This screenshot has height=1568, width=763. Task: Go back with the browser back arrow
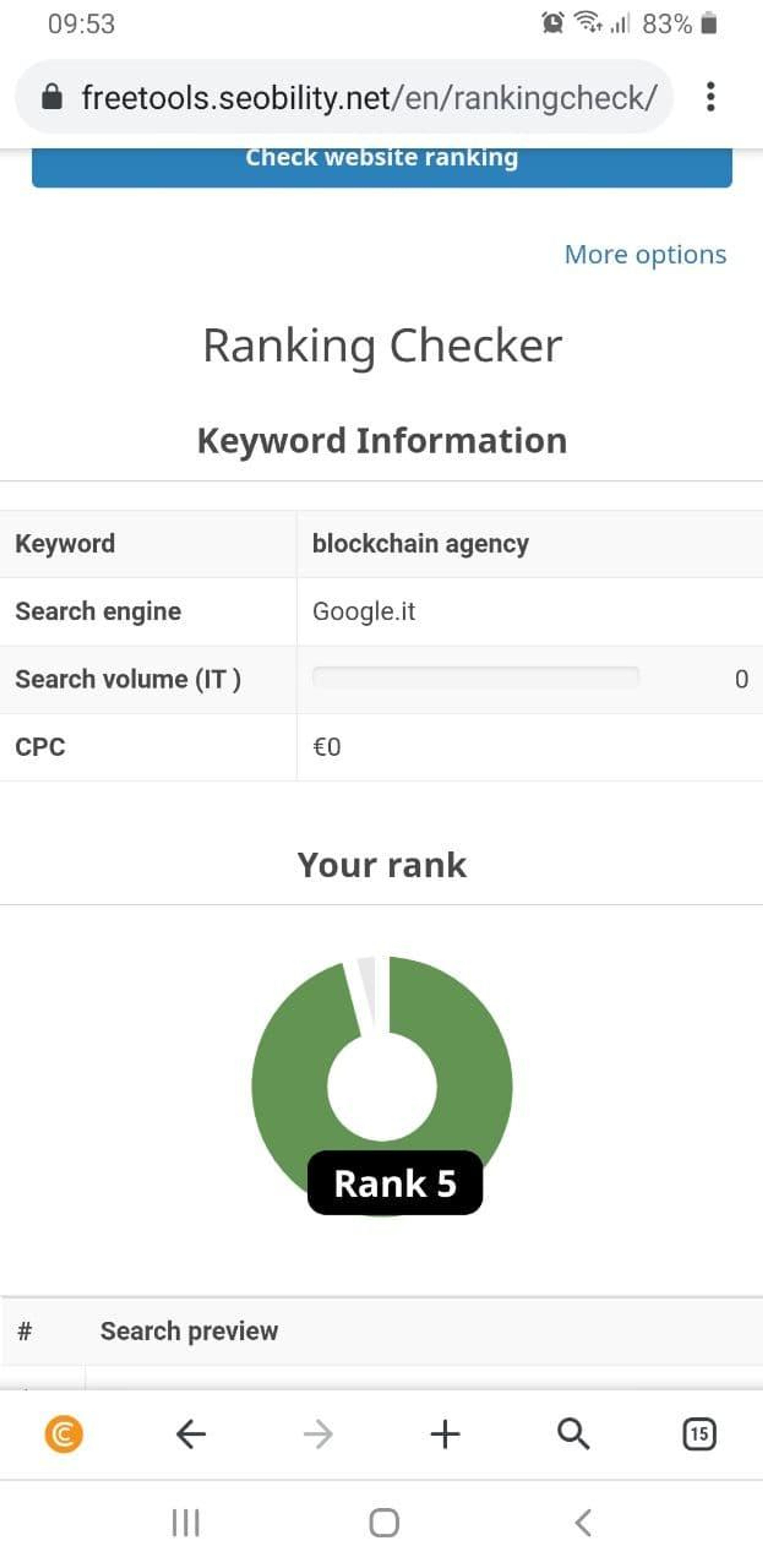191,1435
